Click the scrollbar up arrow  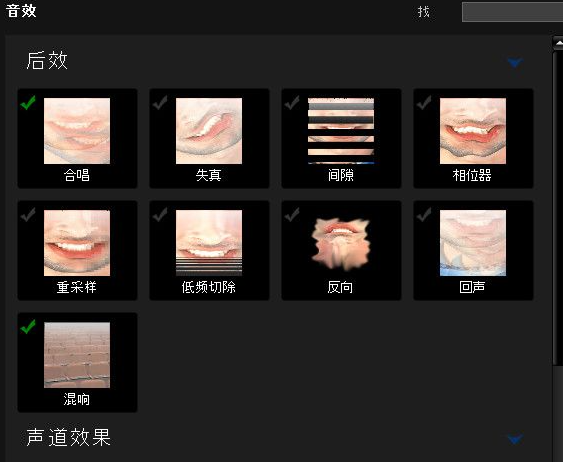click(558, 43)
